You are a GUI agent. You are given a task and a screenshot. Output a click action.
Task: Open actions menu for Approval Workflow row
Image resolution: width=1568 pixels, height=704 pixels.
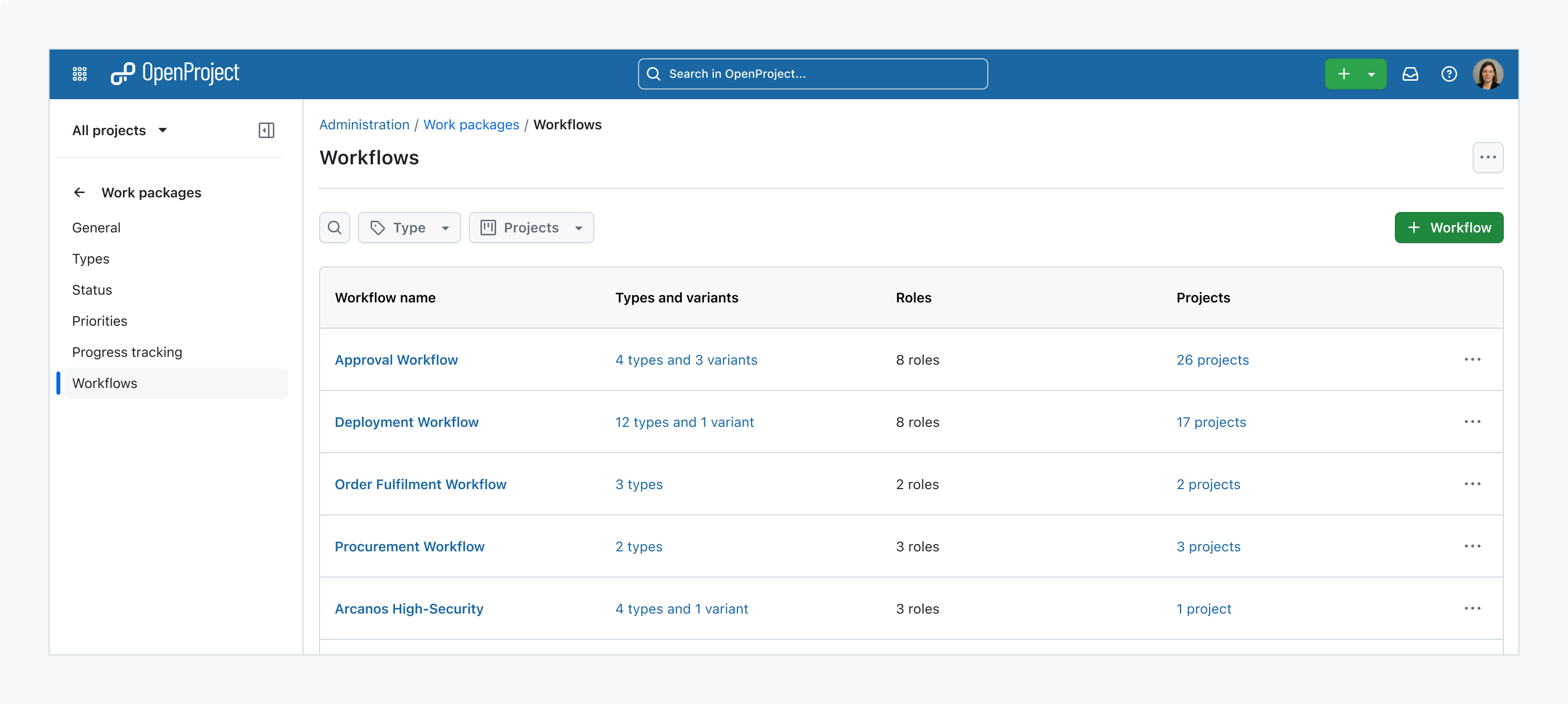coord(1472,360)
